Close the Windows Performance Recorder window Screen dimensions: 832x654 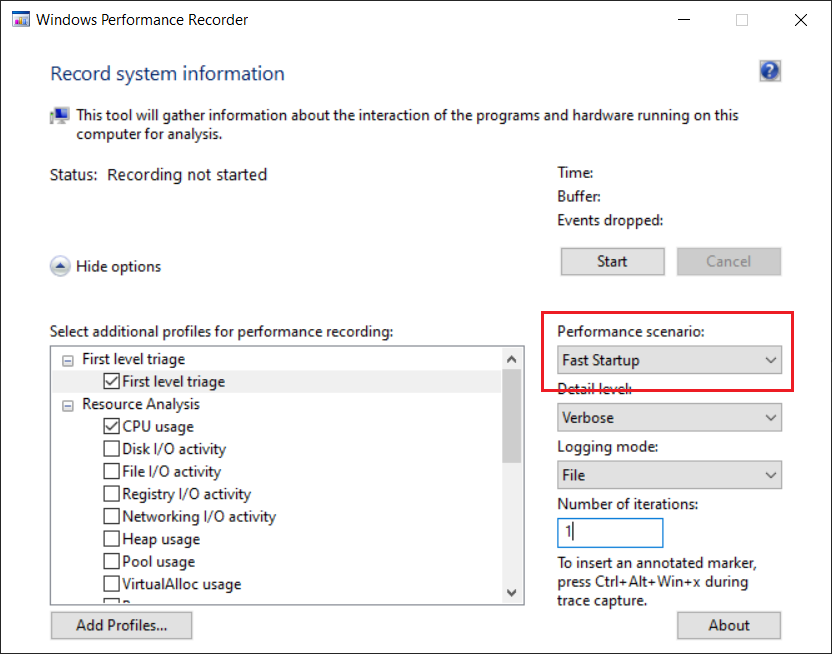pos(801,20)
